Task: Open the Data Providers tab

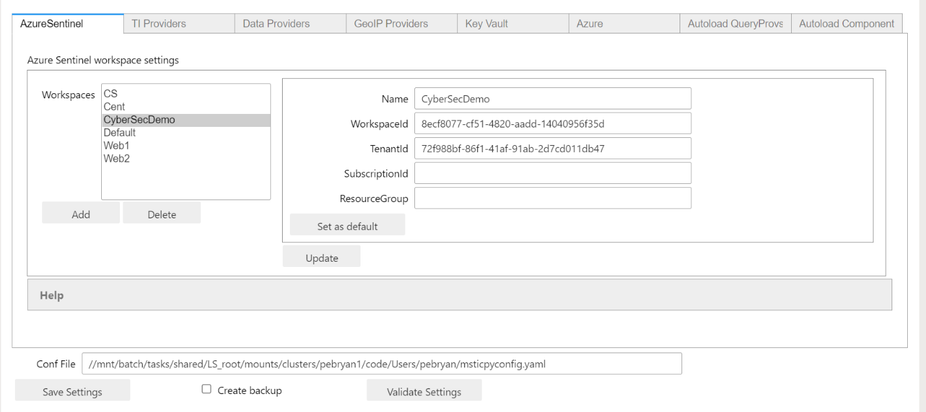Action: coord(290,24)
